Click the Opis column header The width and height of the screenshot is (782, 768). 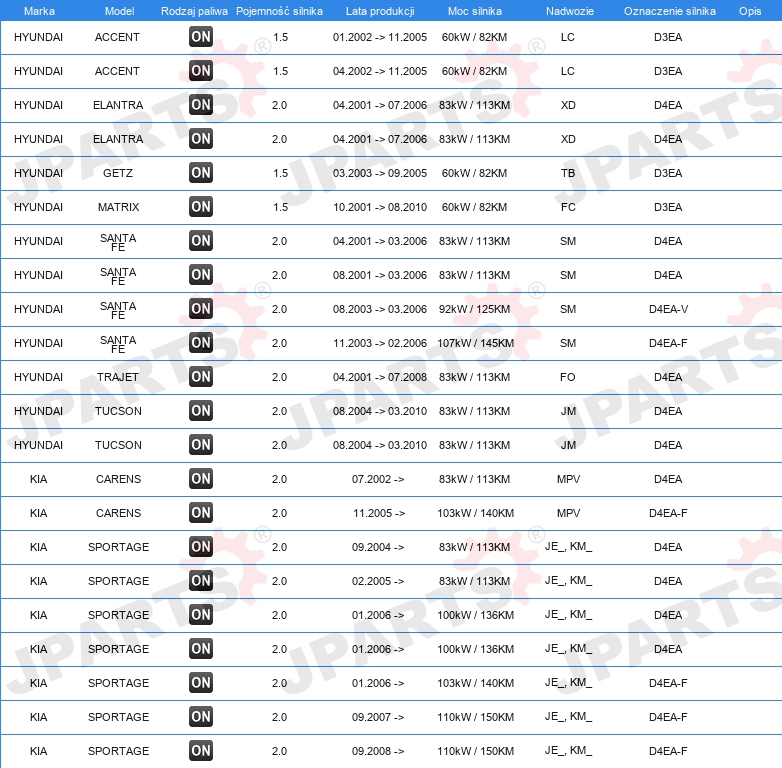[750, 11]
